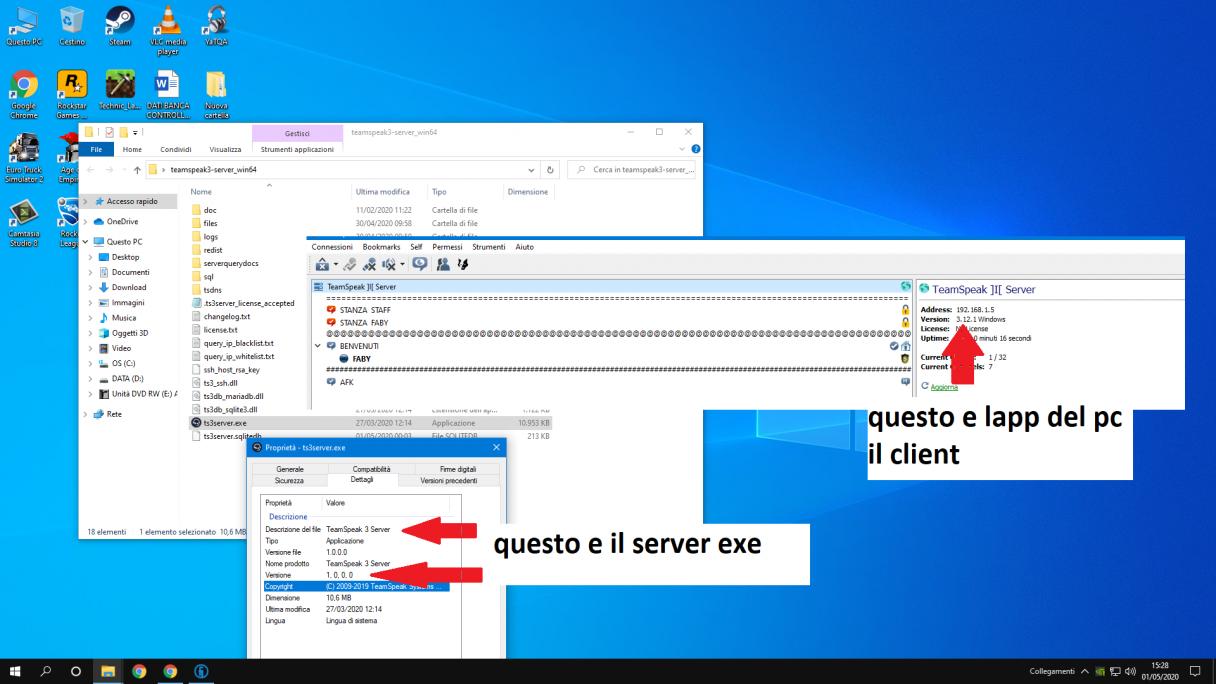Click the refresh button in Explorer address bar

coord(550,170)
